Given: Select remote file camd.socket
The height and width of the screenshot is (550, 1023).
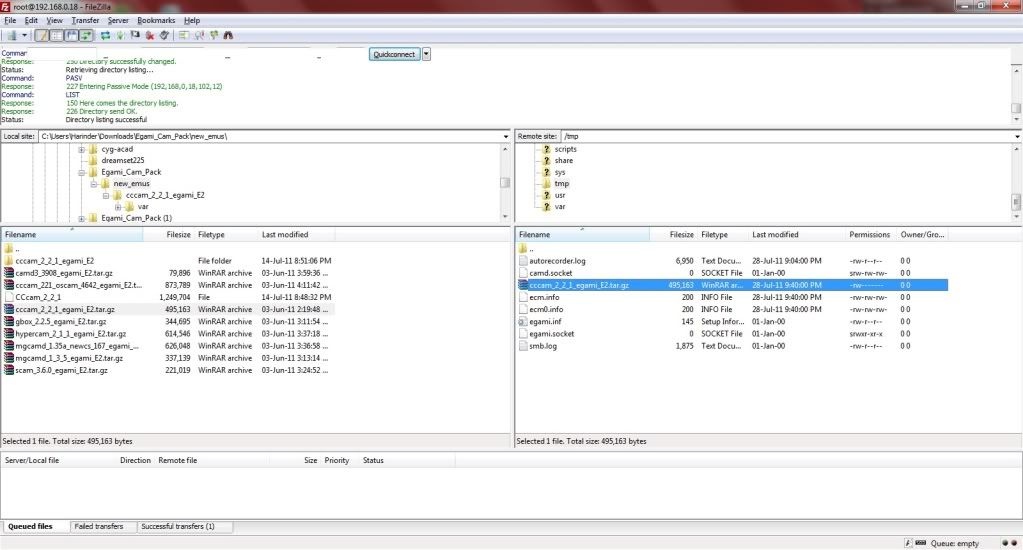Looking at the screenshot, I should tap(551, 273).
